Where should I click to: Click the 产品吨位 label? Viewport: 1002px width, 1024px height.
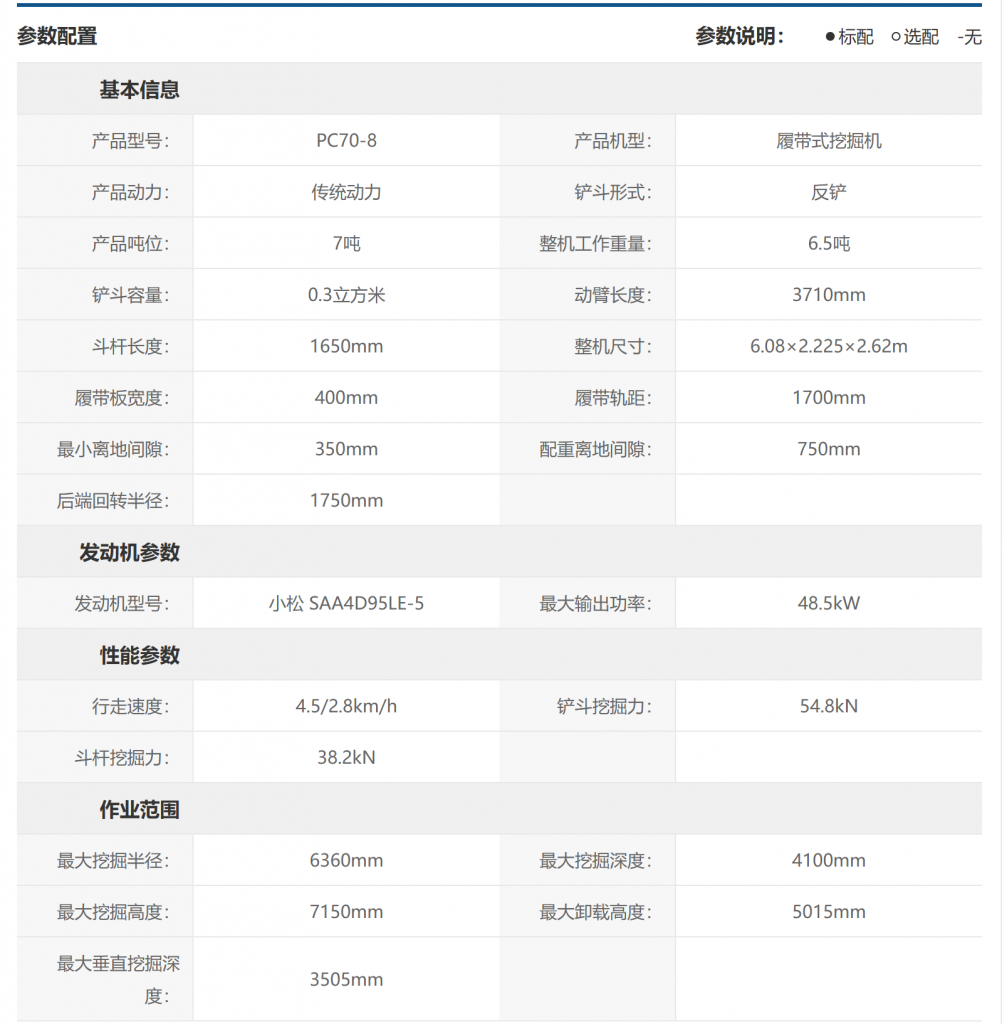point(130,244)
